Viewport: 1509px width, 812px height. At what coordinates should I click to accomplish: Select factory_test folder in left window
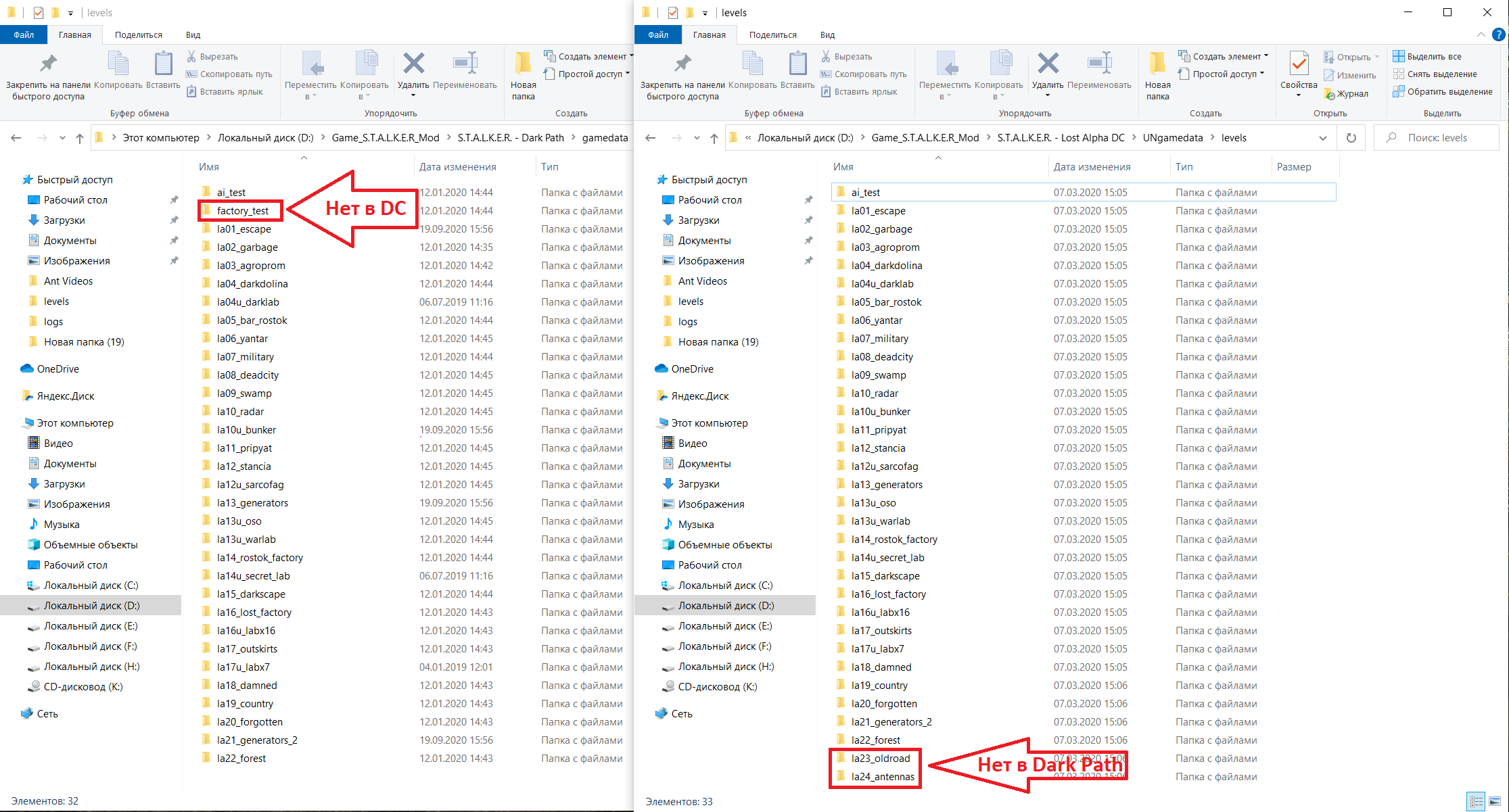click(243, 211)
